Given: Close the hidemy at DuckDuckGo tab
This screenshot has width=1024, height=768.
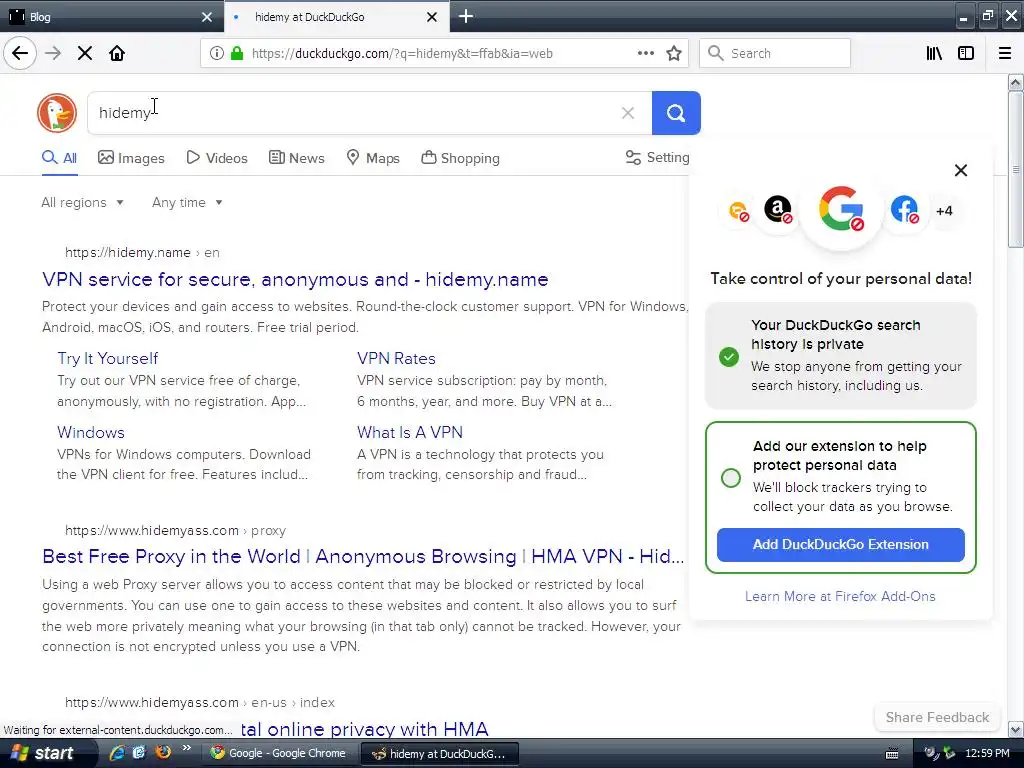Looking at the screenshot, I should [432, 17].
